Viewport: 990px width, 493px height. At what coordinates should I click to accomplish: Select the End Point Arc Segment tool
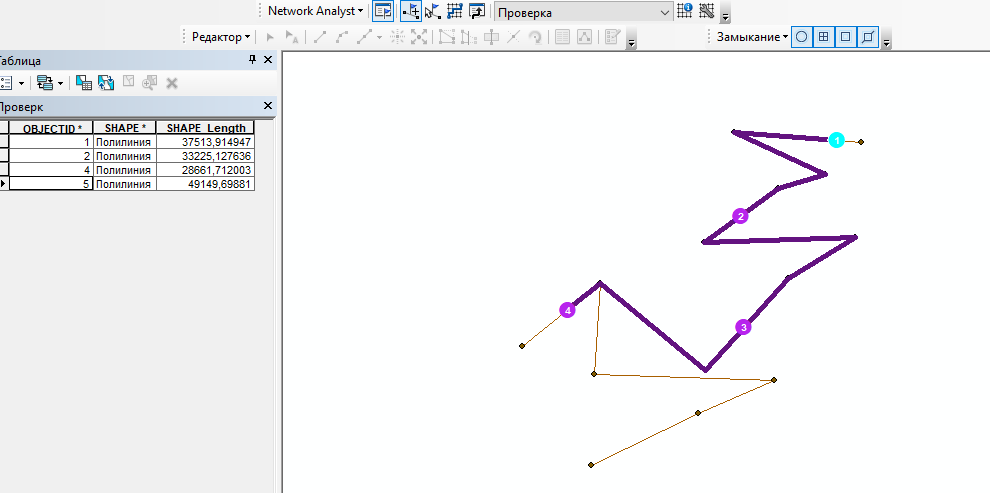coord(342,37)
